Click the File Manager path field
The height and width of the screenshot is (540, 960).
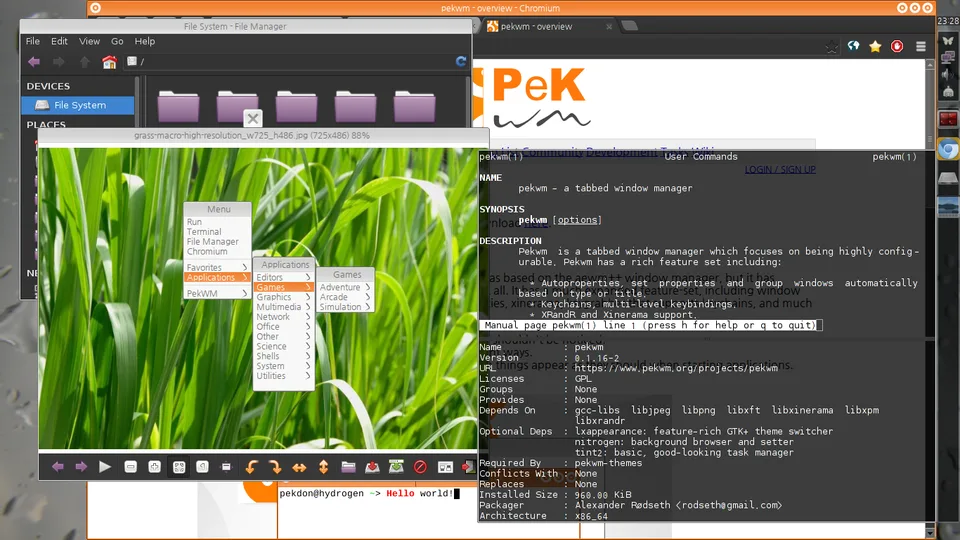coord(288,61)
